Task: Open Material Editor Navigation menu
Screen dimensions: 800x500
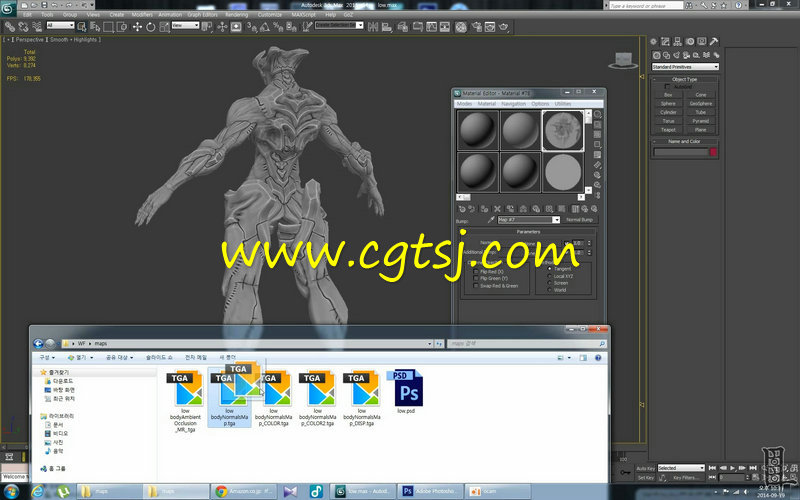Action: pos(513,104)
